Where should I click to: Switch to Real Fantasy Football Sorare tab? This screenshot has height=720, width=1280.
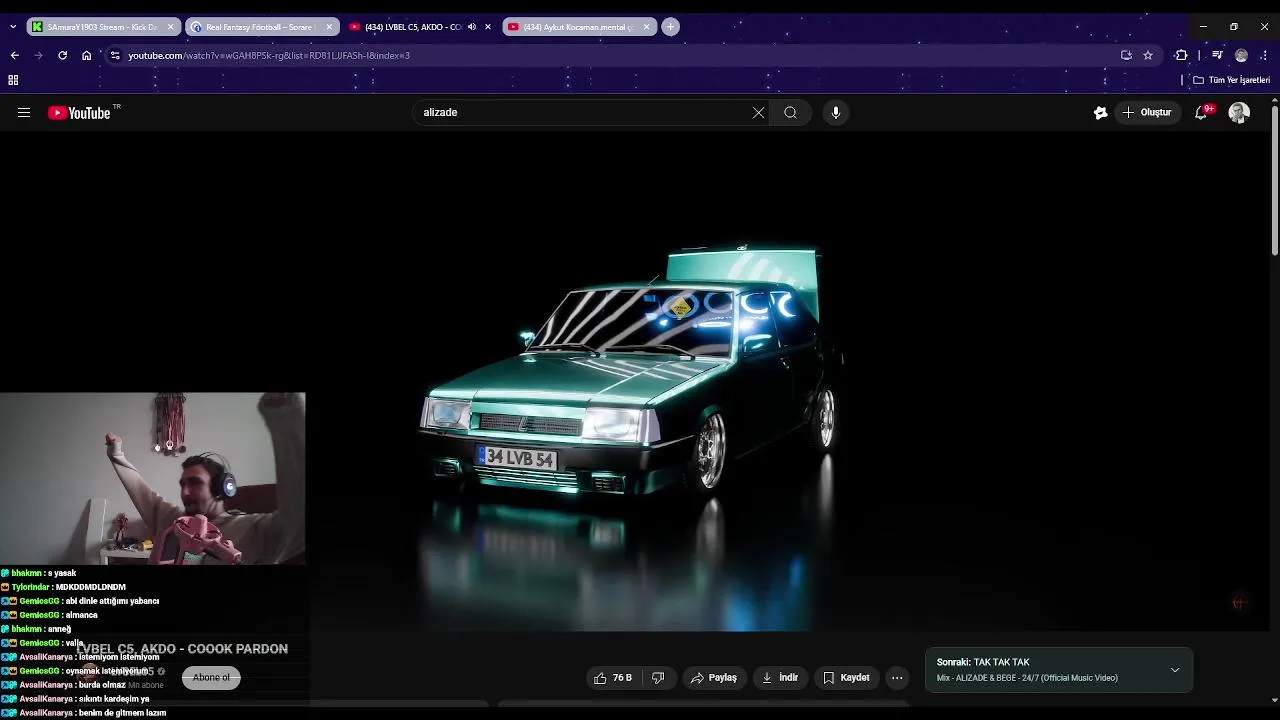262,27
